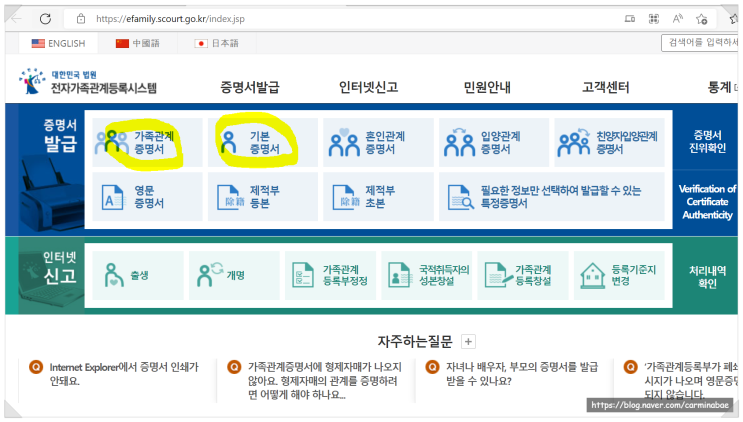743x422 pixels.
Task: Click the 등록기준지 변경 house icon
Action: pyautogui.click(x=593, y=275)
